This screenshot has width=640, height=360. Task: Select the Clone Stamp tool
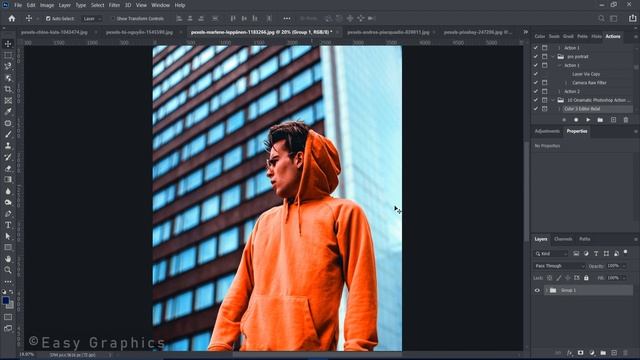tap(8, 146)
